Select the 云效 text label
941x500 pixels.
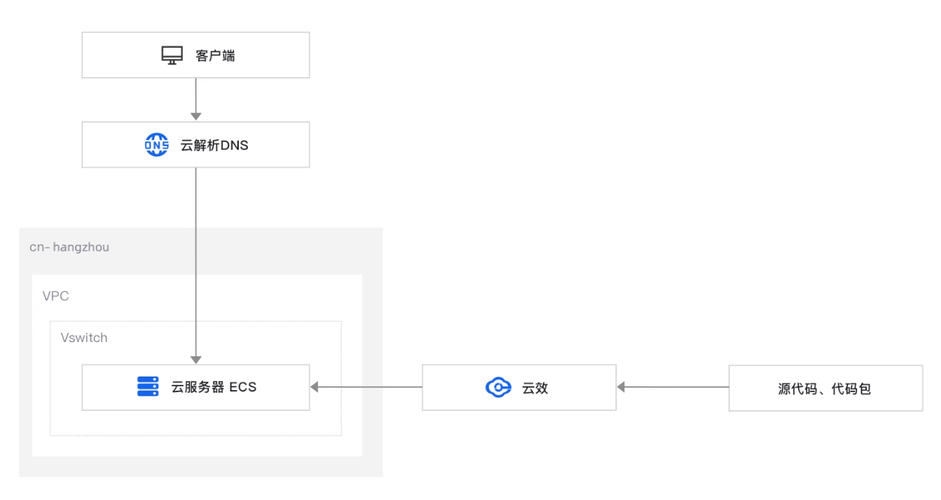[535, 387]
